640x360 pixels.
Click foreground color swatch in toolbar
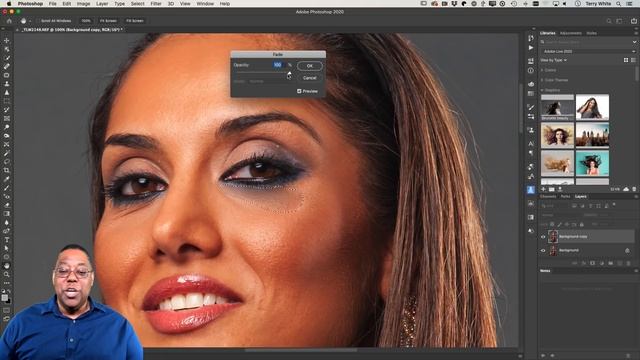click(x=4, y=298)
